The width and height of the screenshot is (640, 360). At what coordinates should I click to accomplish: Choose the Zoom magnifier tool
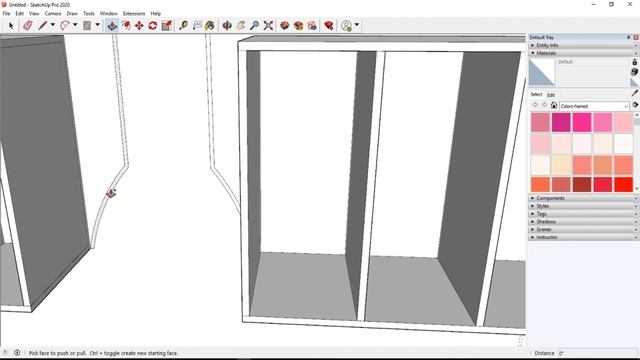(254, 26)
